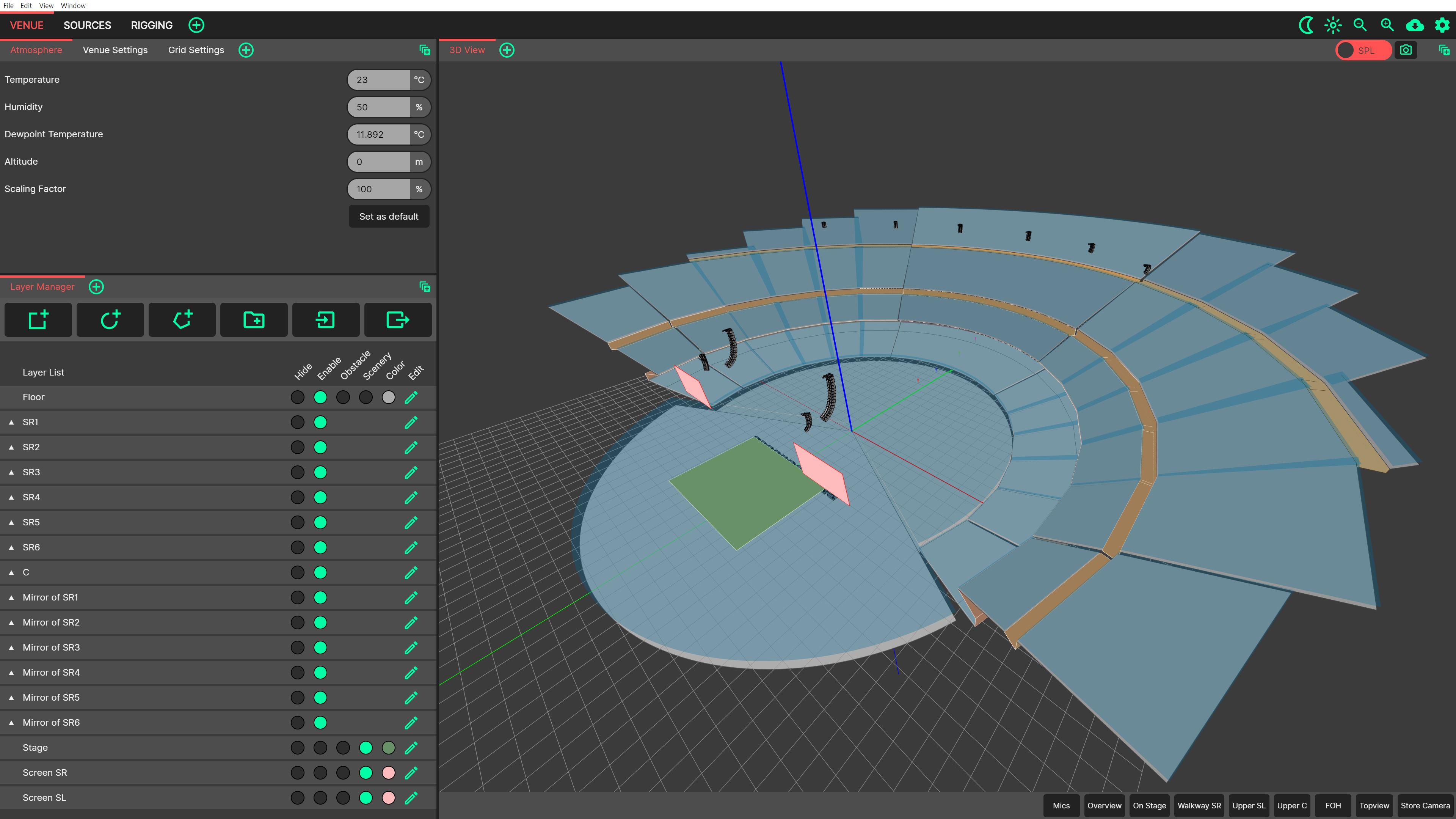
Task: Take a snapshot with the camera icon
Action: [x=1406, y=50]
